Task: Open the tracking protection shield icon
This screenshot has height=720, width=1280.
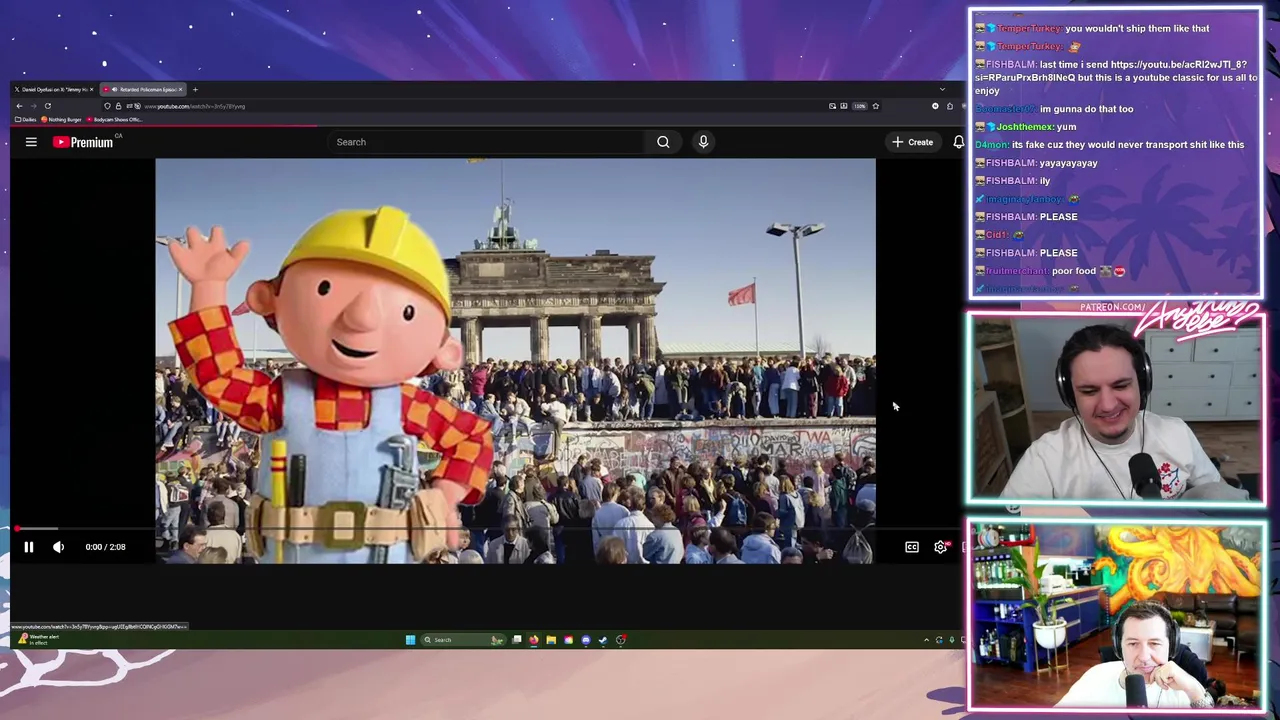Action: click(x=107, y=106)
